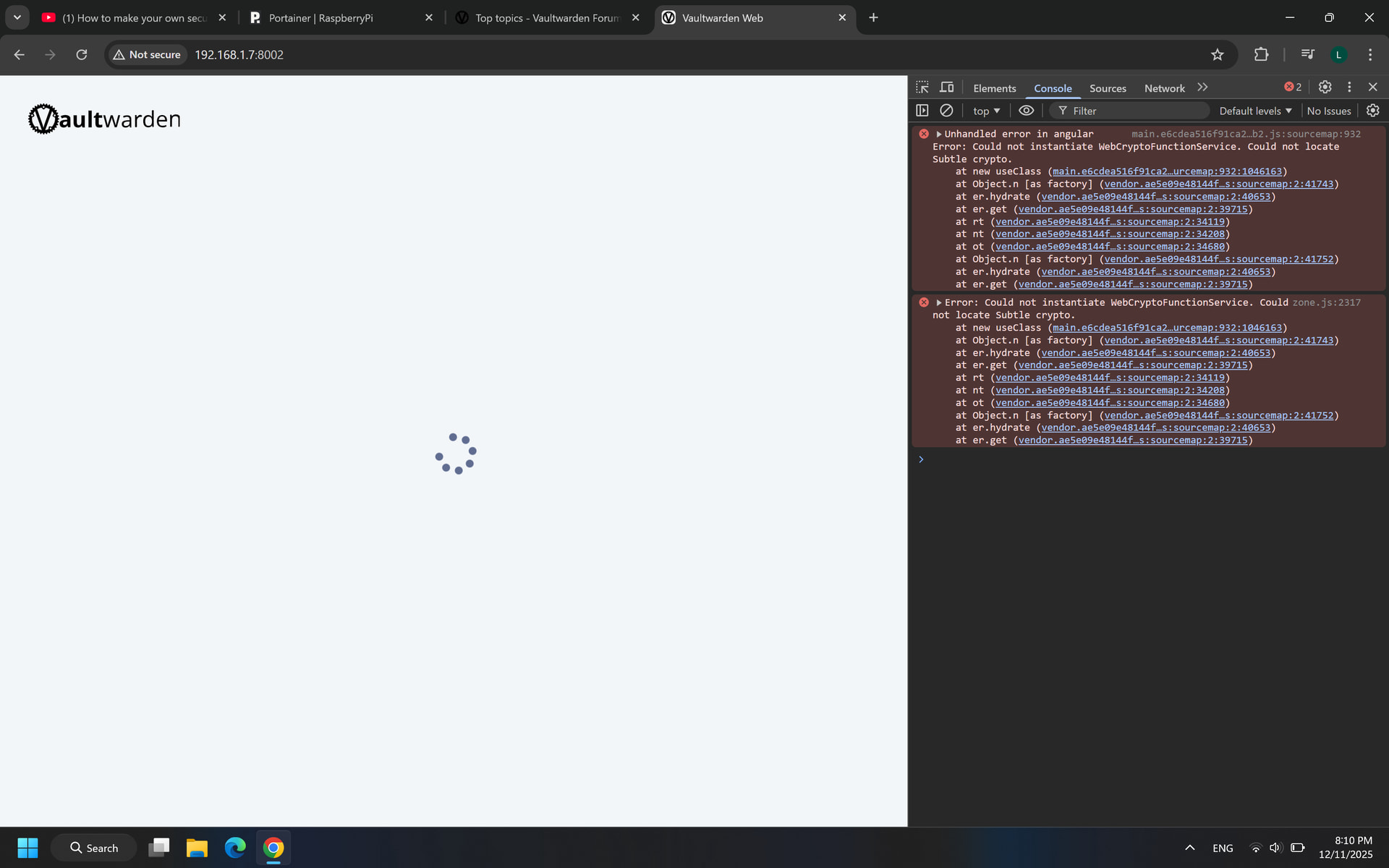Click the red error count badge
This screenshot has height=868, width=1389.
click(1293, 87)
